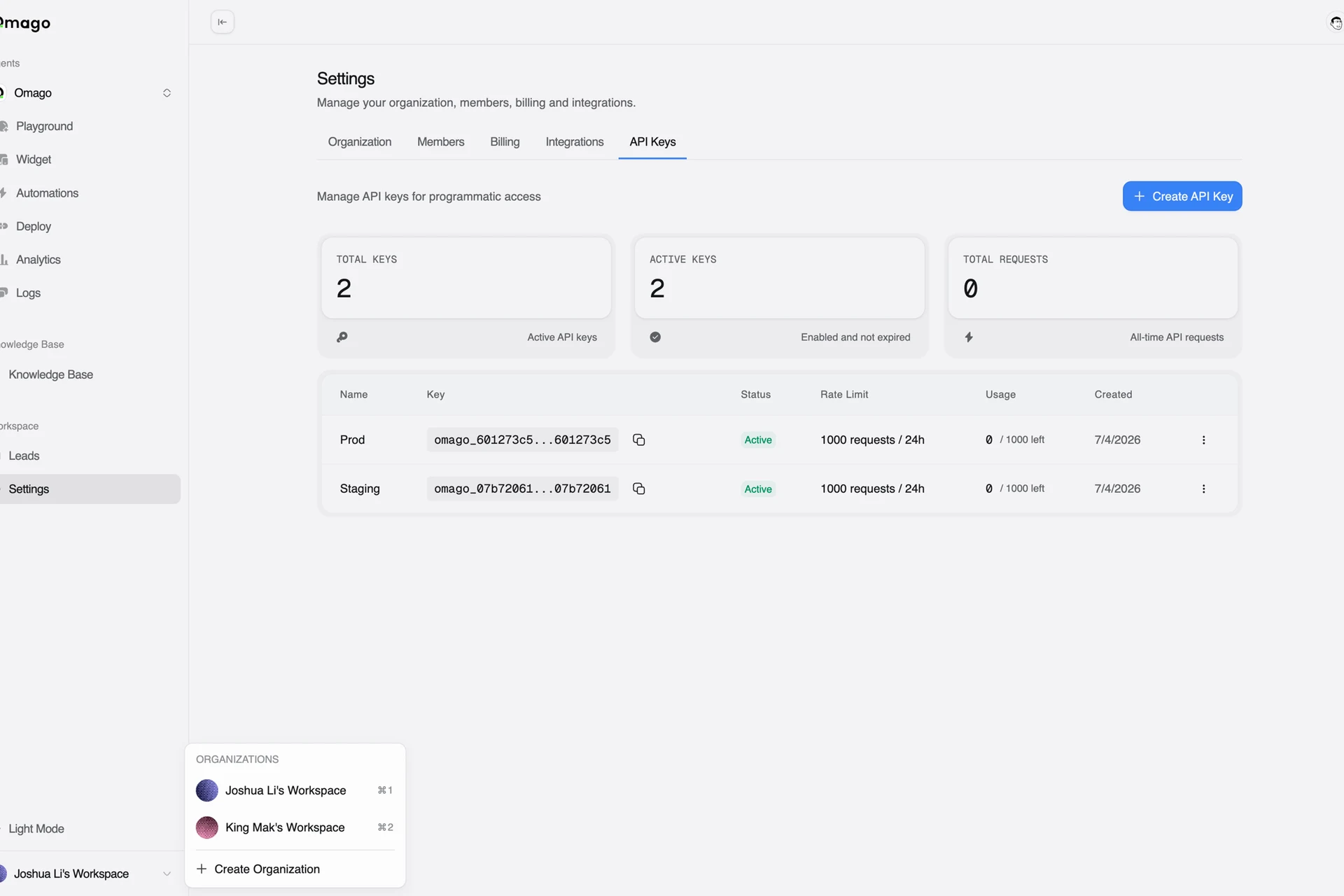Open the Prod key actions menu

pos(1203,440)
